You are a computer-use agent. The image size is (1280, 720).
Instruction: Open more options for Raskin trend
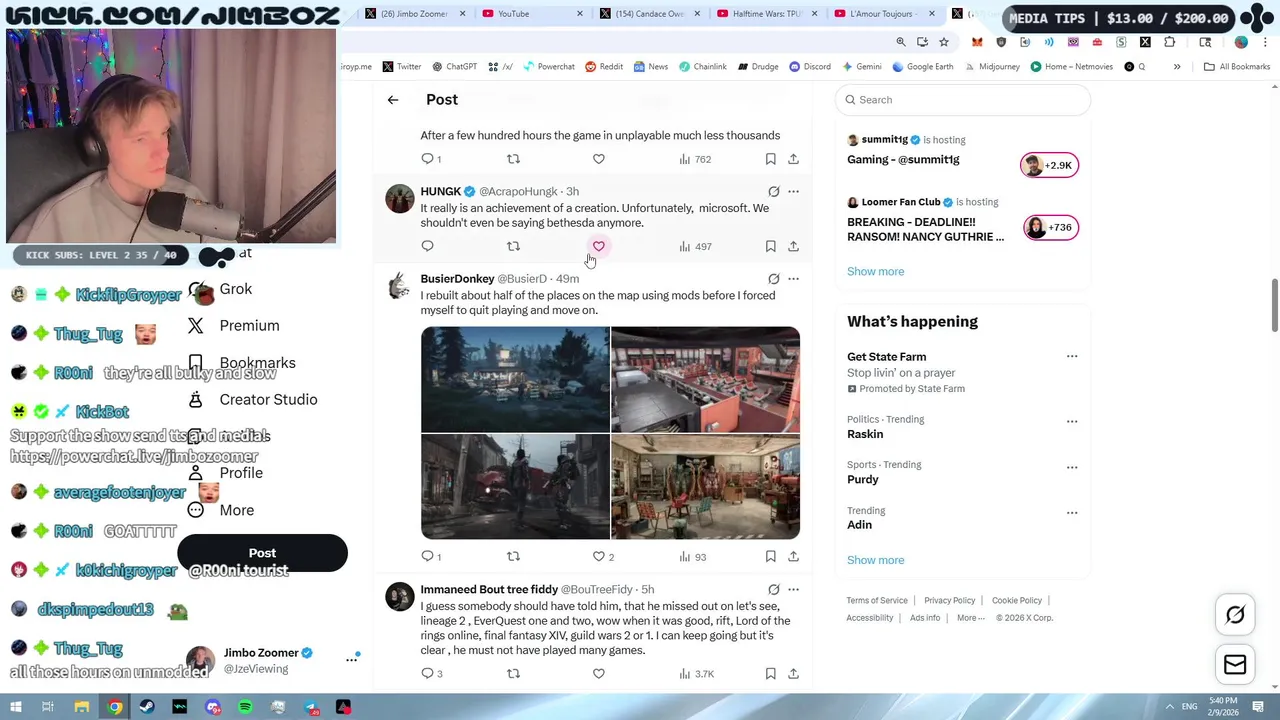click(1072, 421)
